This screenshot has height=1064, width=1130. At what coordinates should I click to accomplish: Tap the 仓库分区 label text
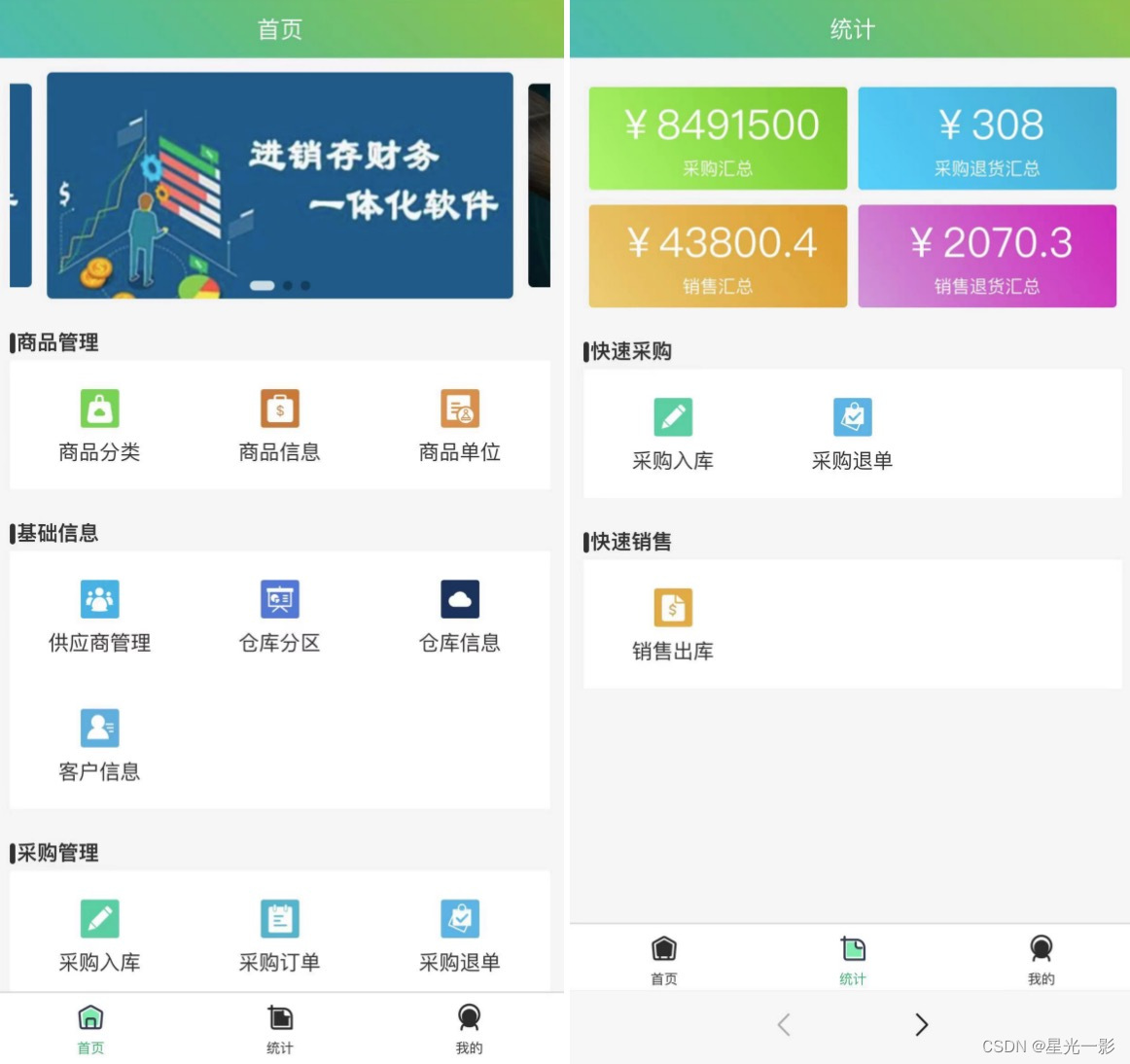coord(280,643)
